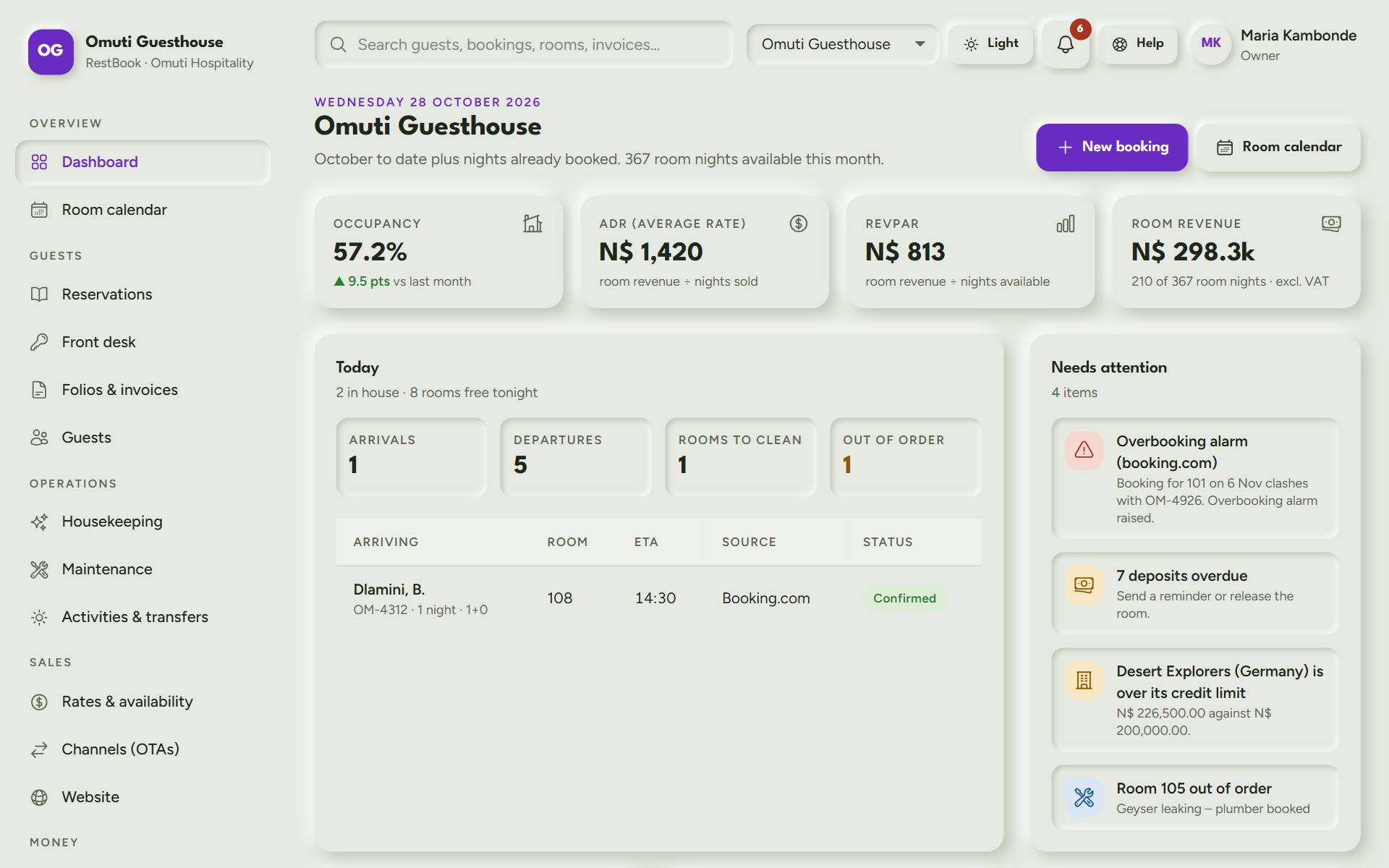The image size is (1389, 868).
Task: Click the Channels swap arrows icon
Action: tap(39, 749)
